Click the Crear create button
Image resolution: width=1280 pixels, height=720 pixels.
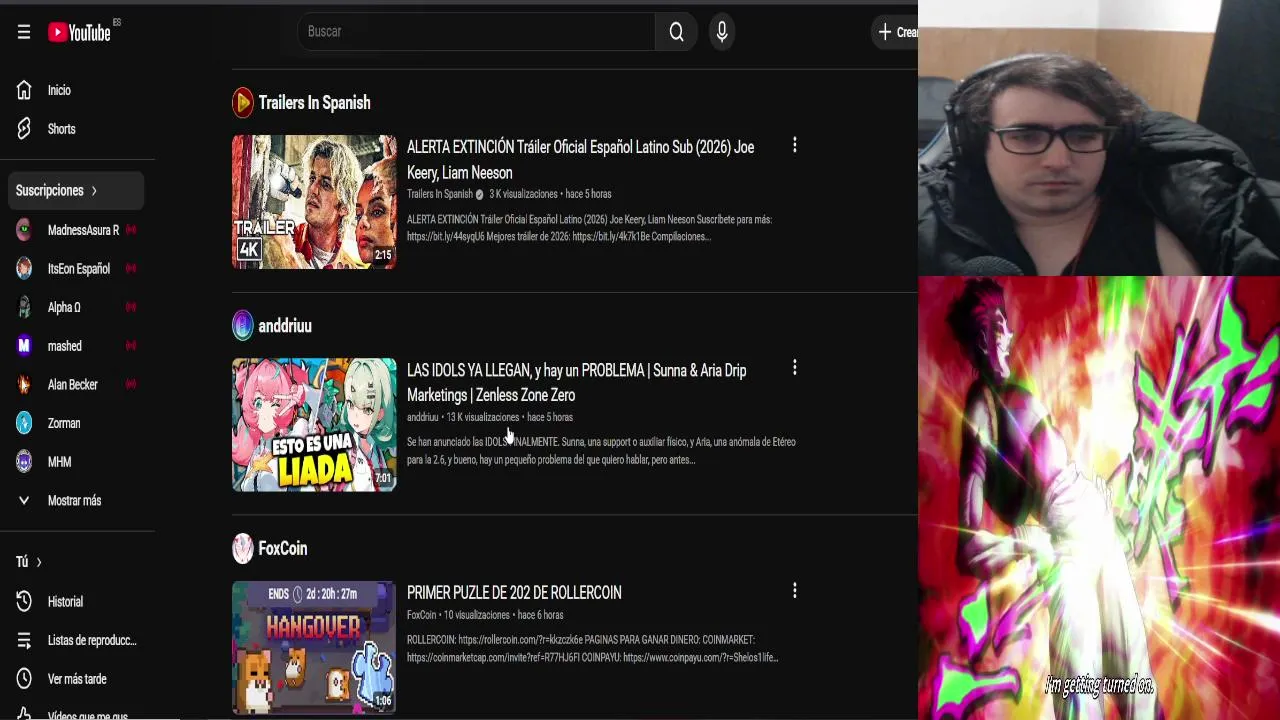[x=896, y=32]
